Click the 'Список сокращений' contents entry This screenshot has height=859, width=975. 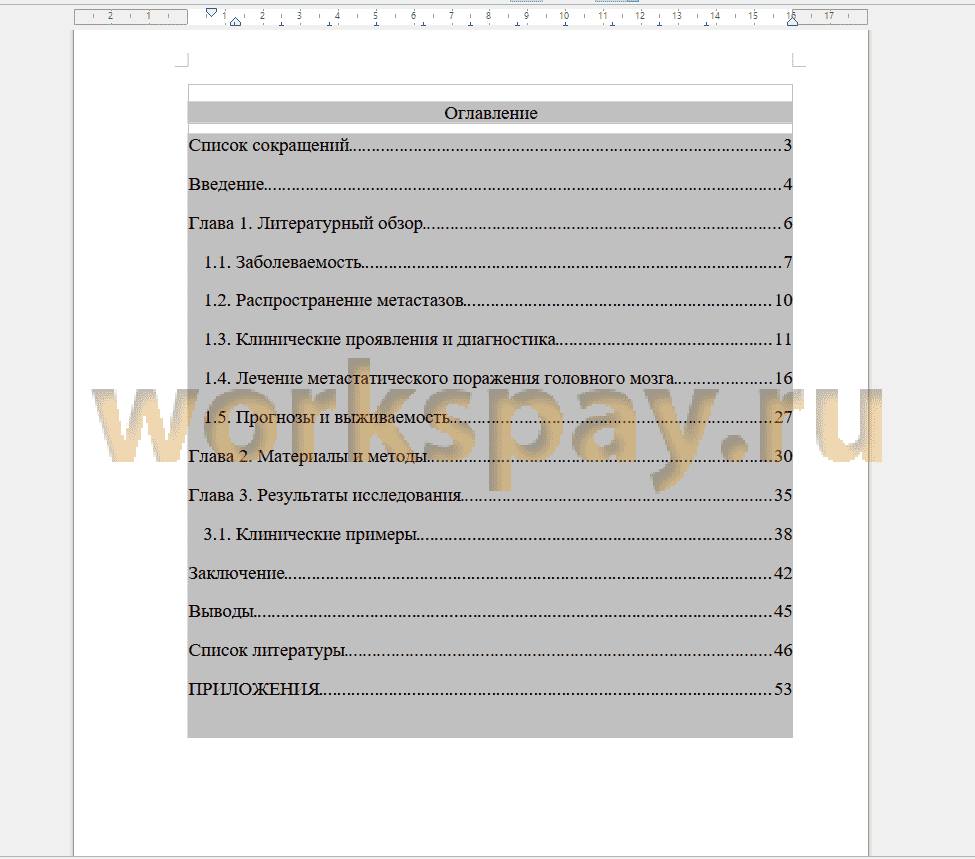(x=490, y=146)
